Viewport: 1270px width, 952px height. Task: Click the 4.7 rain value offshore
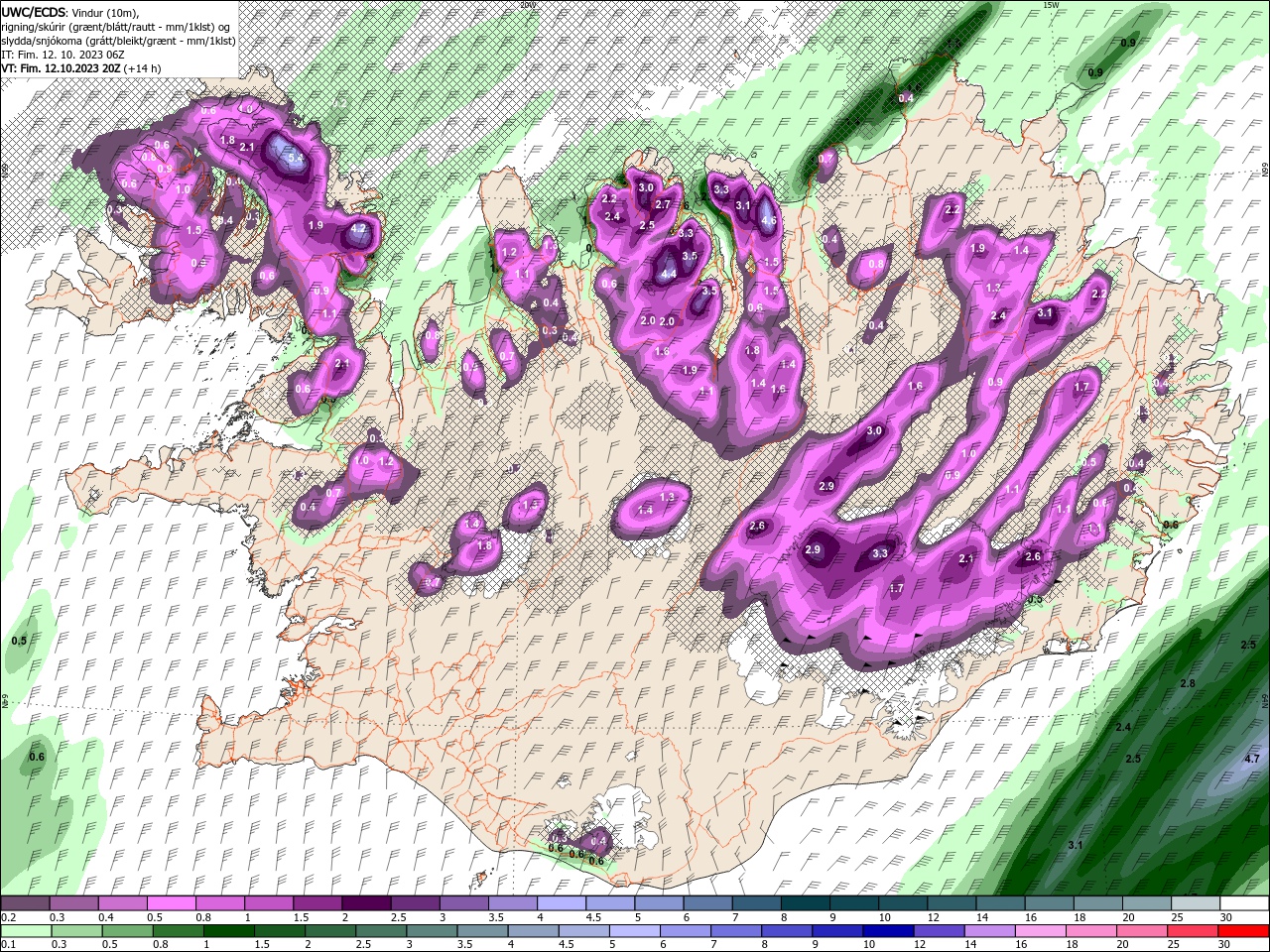pos(1251,759)
